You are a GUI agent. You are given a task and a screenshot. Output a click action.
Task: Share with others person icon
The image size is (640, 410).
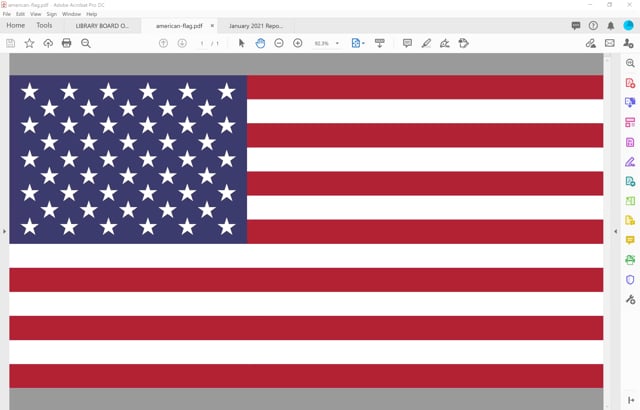[628, 43]
